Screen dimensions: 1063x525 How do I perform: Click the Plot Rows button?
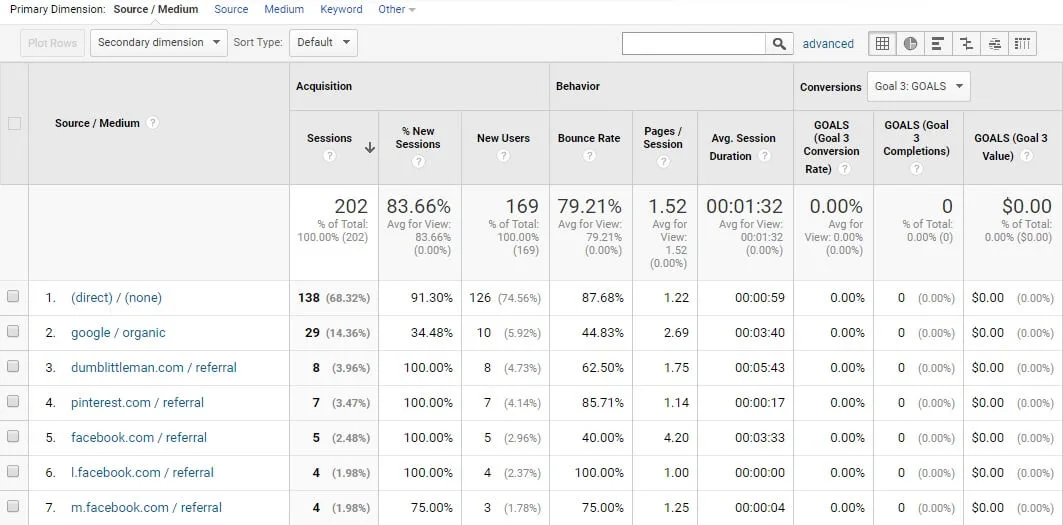point(53,43)
